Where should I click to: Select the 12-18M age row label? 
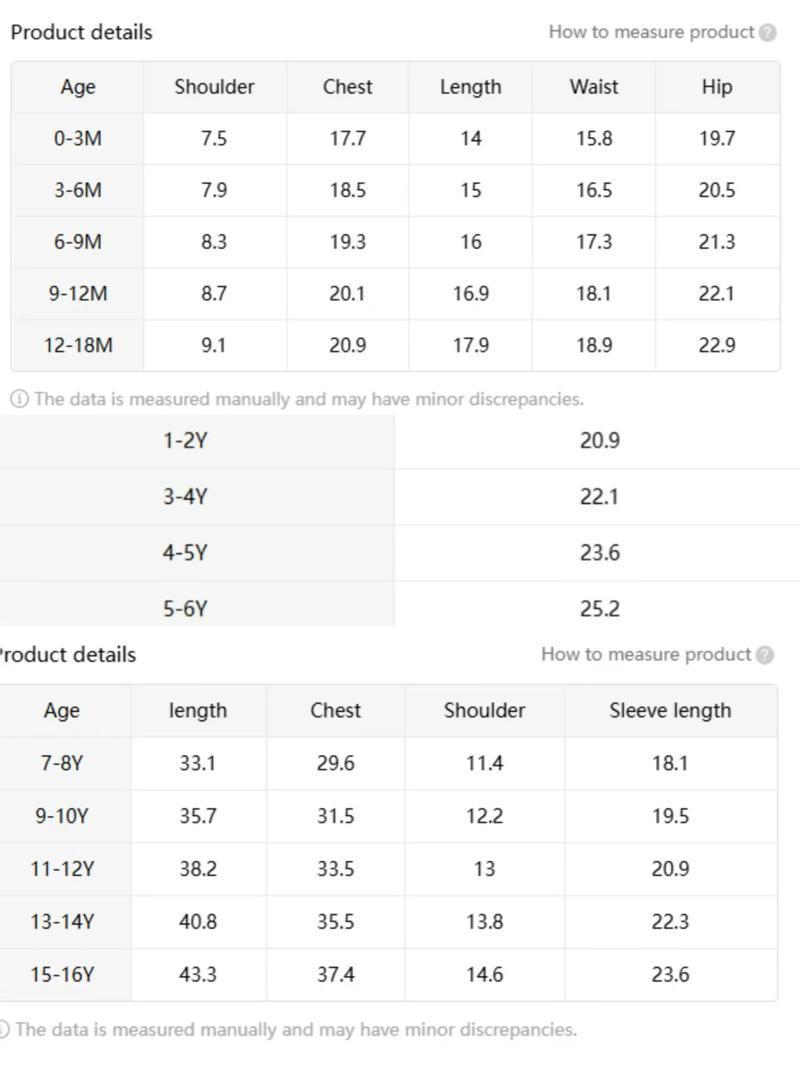tap(78, 345)
